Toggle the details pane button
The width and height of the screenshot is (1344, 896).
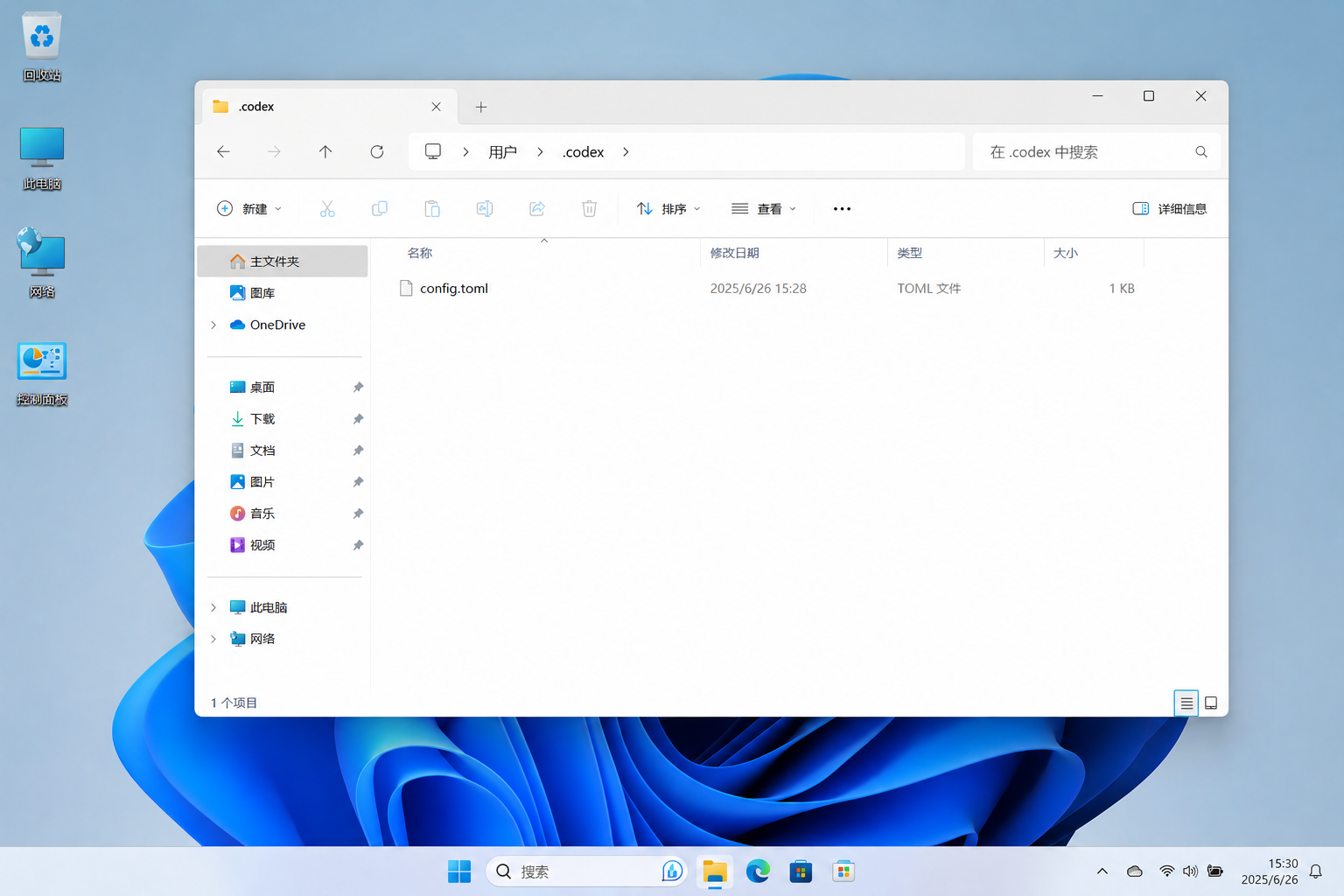[x=1170, y=208]
